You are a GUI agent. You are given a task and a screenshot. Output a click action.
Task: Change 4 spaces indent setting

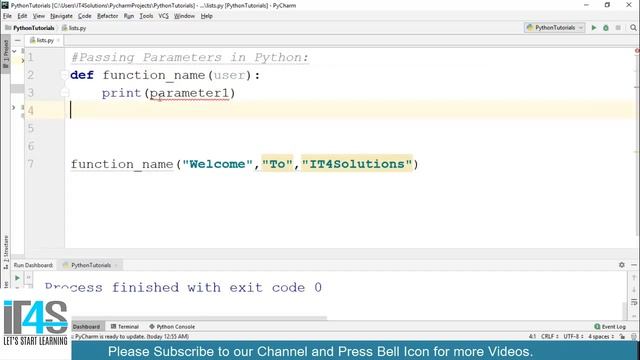click(601, 337)
